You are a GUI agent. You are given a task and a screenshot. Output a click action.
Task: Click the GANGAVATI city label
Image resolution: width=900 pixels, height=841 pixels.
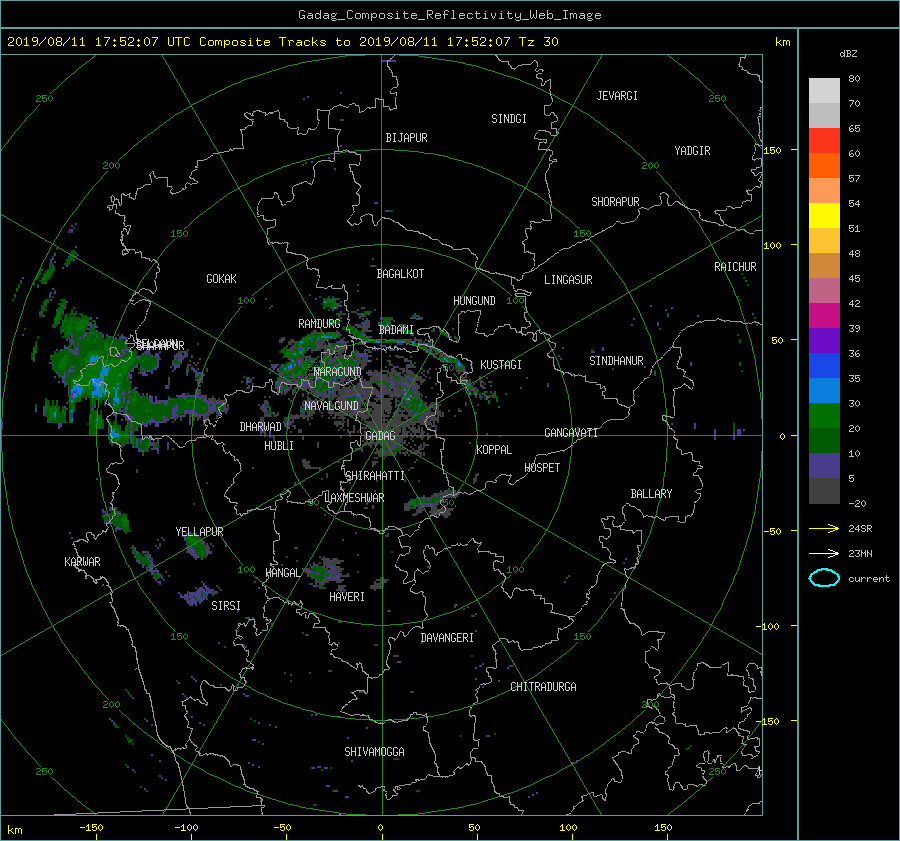(571, 433)
